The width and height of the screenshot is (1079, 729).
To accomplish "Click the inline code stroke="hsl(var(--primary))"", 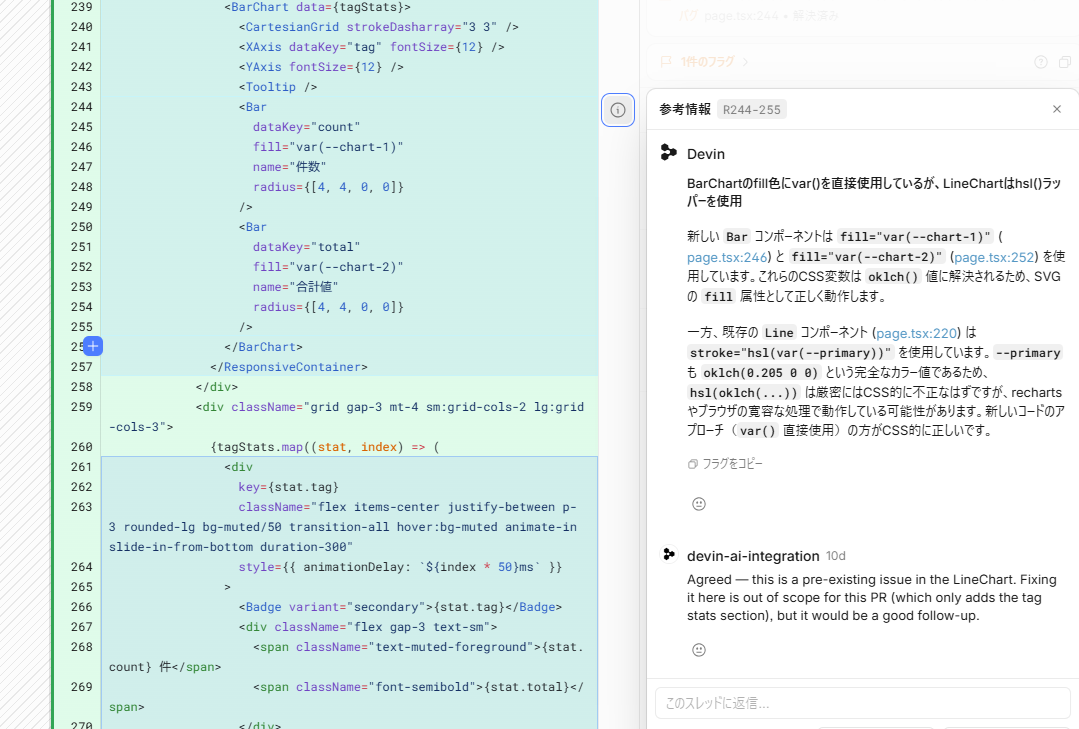I will pyautogui.click(x=790, y=352).
